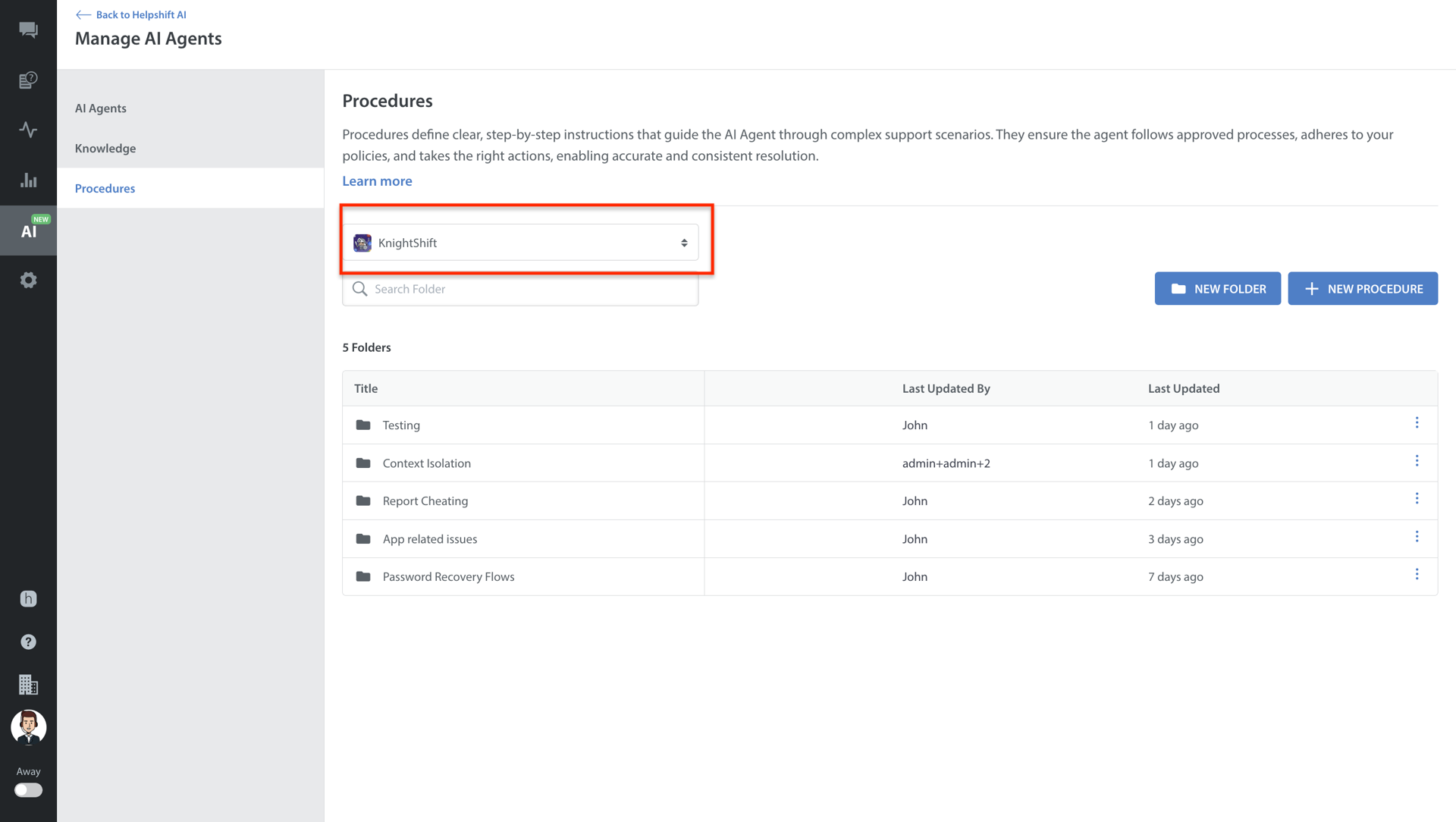Open the conversations chat icon in sidebar
This screenshot has height=822, width=1456.
28,30
